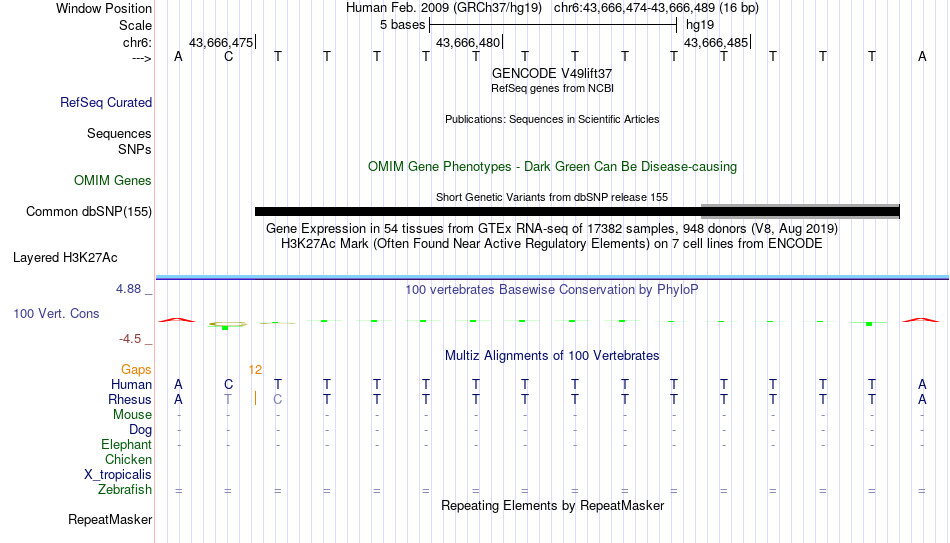Click Short Genetic Variants from dbSNP title
The width and height of the screenshot is (950, 543).
pyautogui.click(x=552, y=198)
